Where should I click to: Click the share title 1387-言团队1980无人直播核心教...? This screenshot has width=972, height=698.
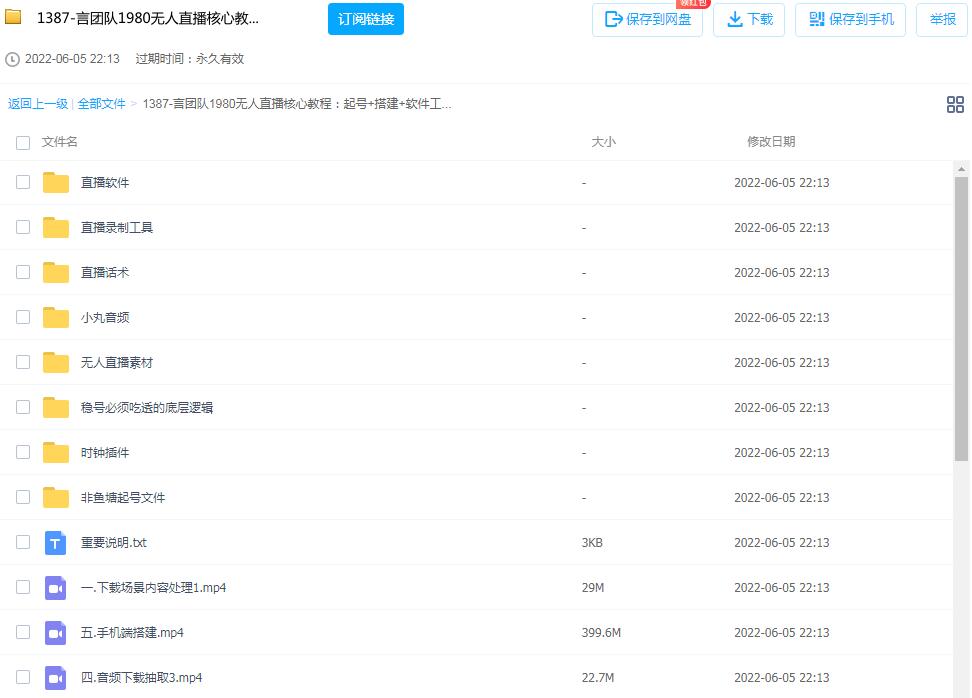pos(148,18)
